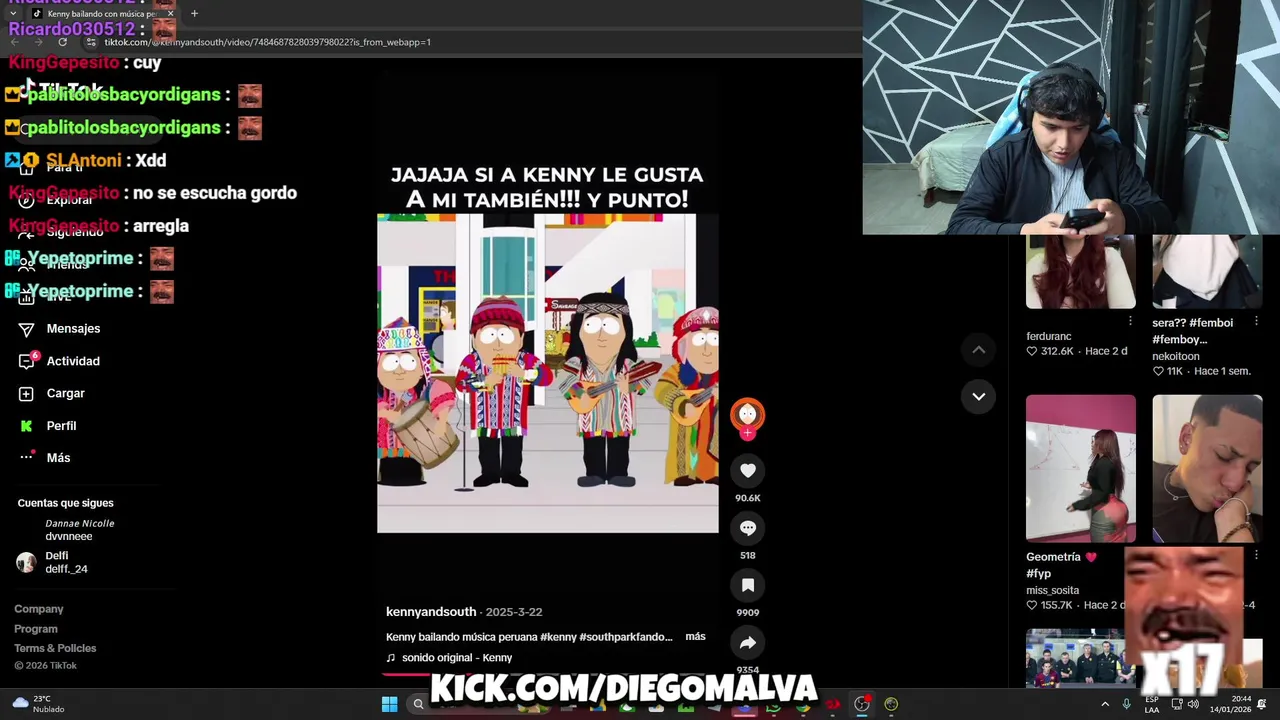The height and width of the screenshot is (720, 1280).
Task: Click the system tray microphone icon
Action: (1127, 704)
